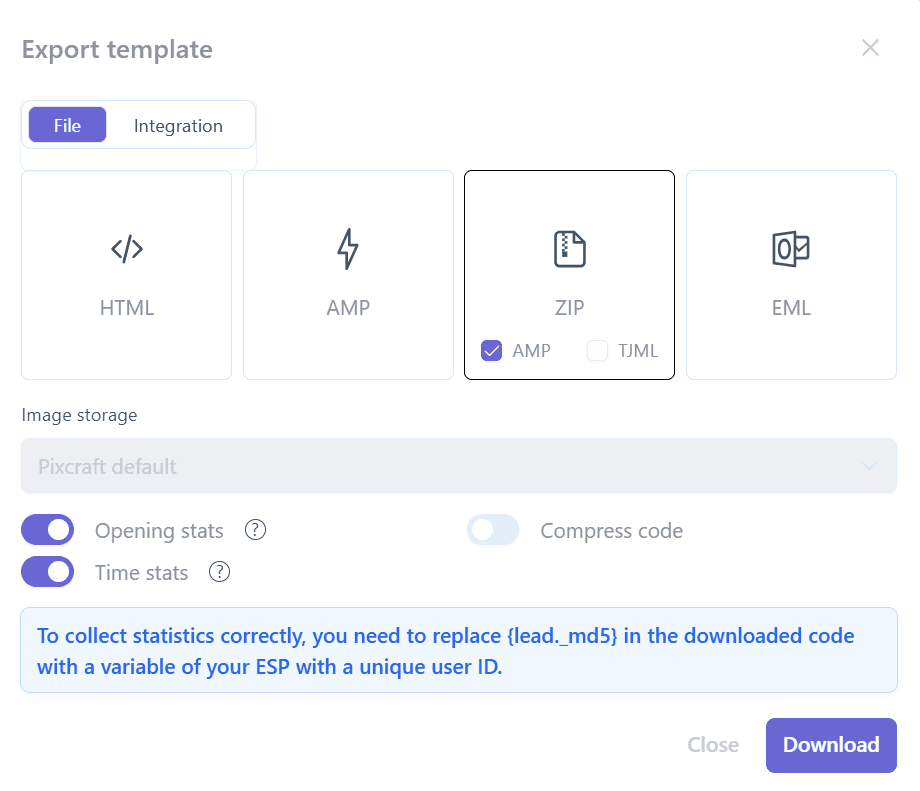Image resolution: width=920 pixels, height=791 pixels.
Task: Select the HTML label on export card
Action: [127, 307]
